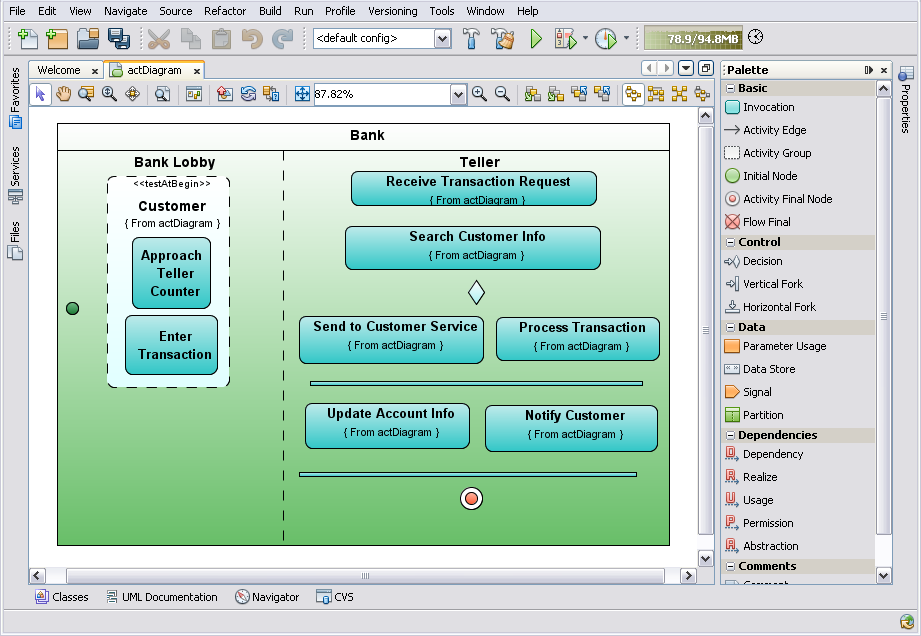Collapse the Dependencies palette section
The height and width of the screenshot is (636, 921).
(730, 435)
